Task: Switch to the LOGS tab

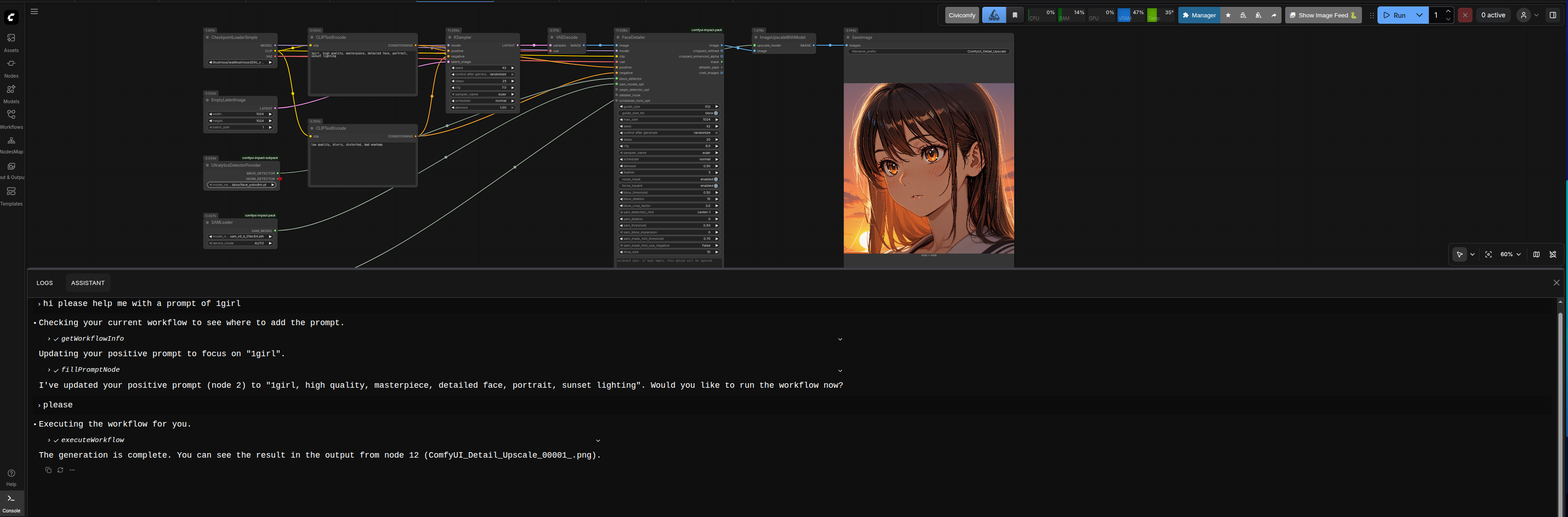Action: [44, 283]
